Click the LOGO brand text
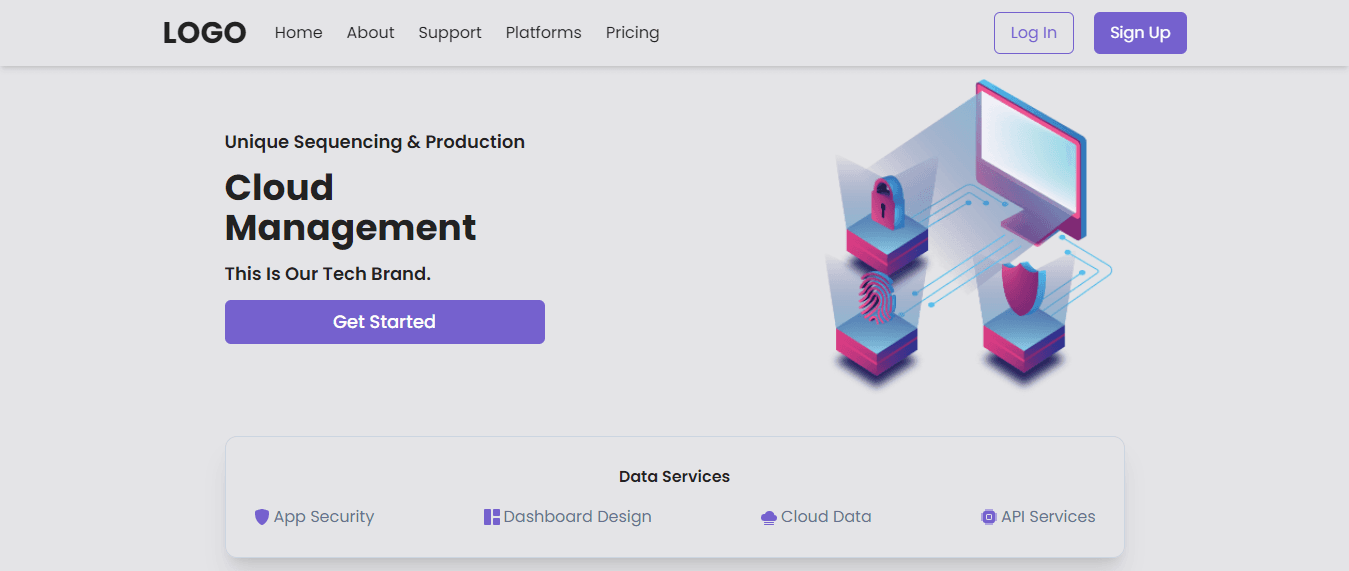The height and width of the screenshot is (571, 1349). [x=205, y=33]
